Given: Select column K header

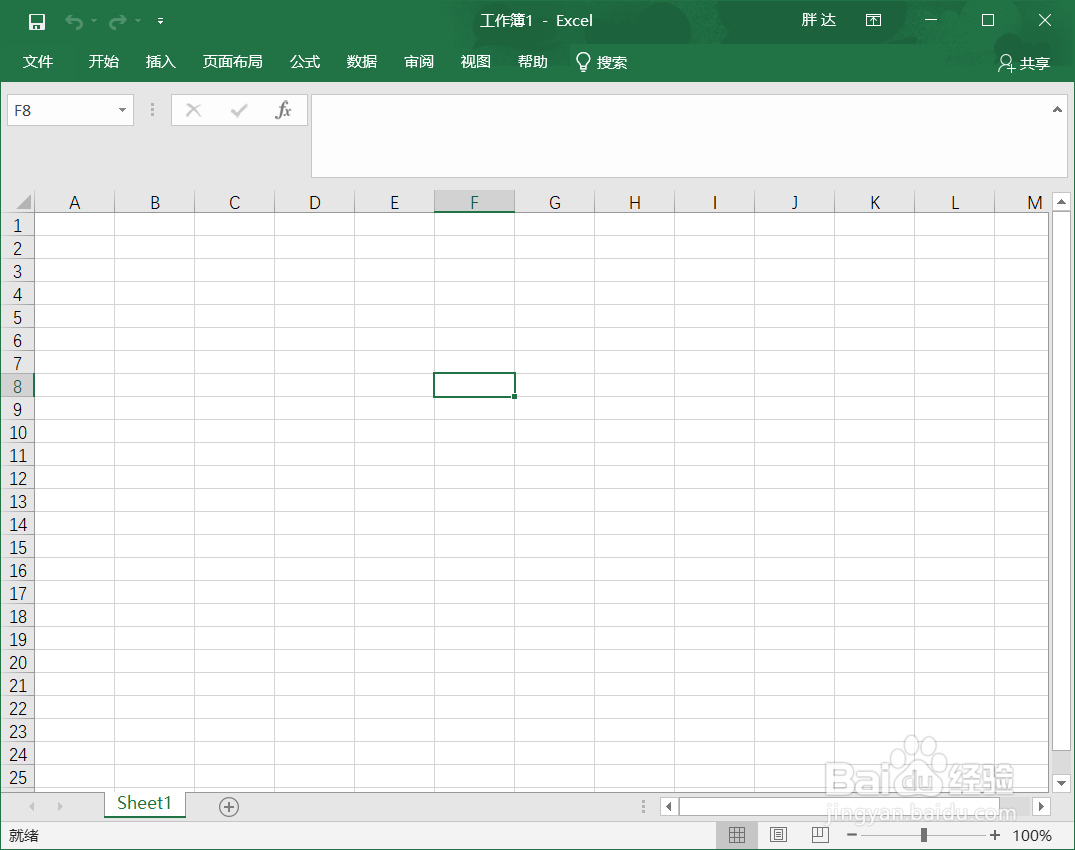Looking at the screenshot, I should [875, 202].
